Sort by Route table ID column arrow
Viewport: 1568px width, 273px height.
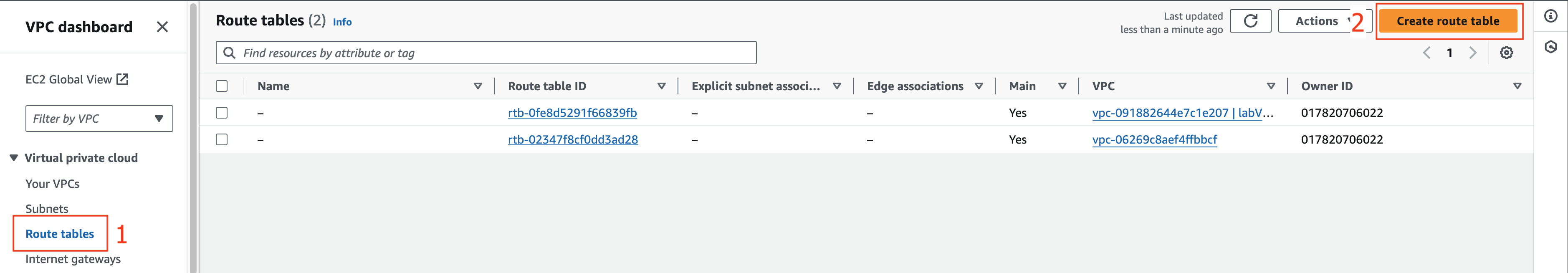tap(661, 86)
